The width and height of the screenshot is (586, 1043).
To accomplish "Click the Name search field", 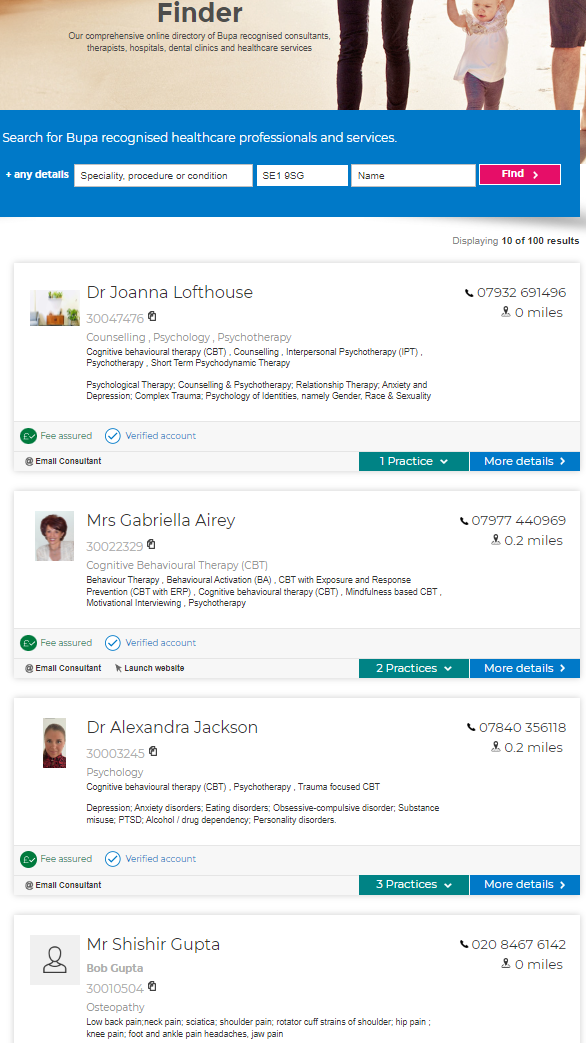I will pos(413,176).
